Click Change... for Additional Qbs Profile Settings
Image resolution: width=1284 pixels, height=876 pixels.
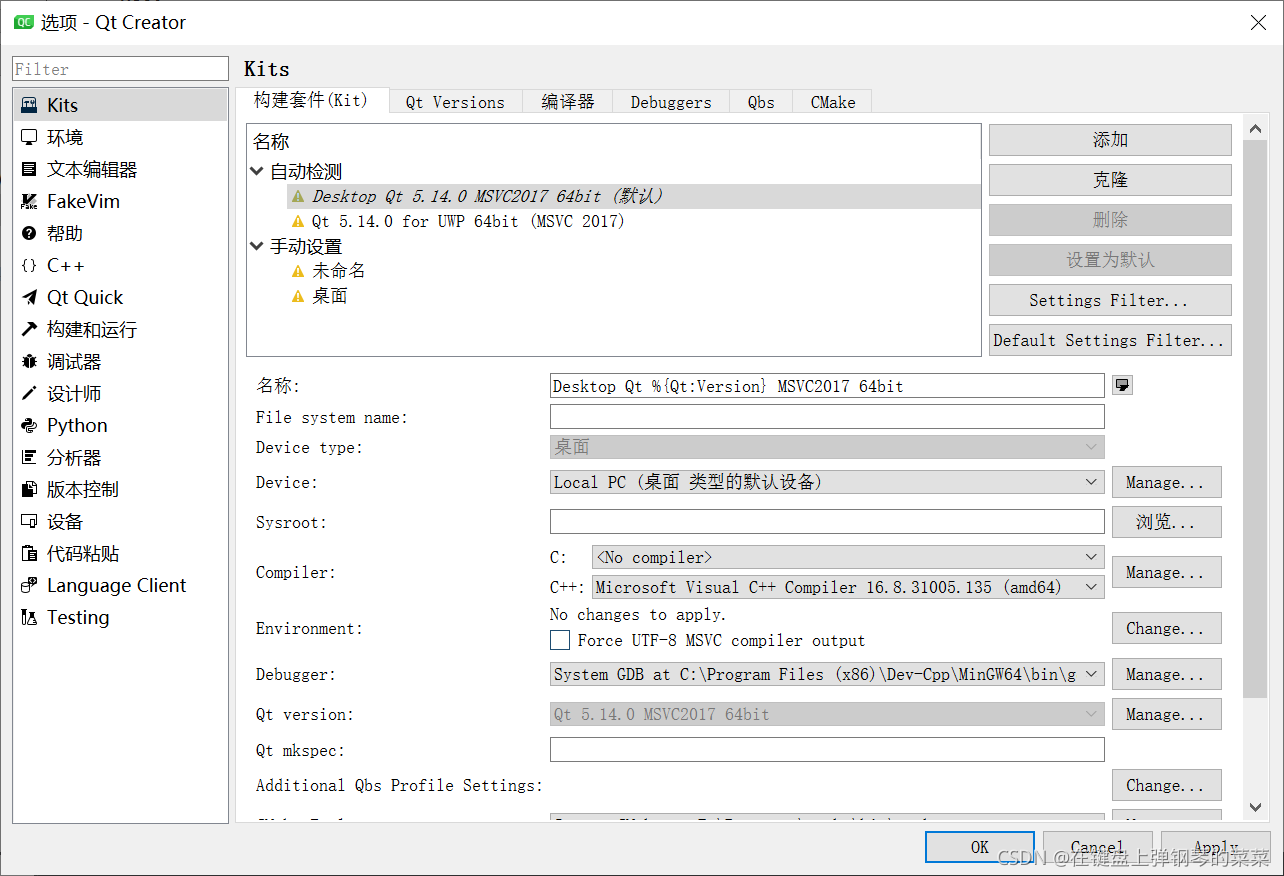pyautogui.click(x=1167, y=785)
